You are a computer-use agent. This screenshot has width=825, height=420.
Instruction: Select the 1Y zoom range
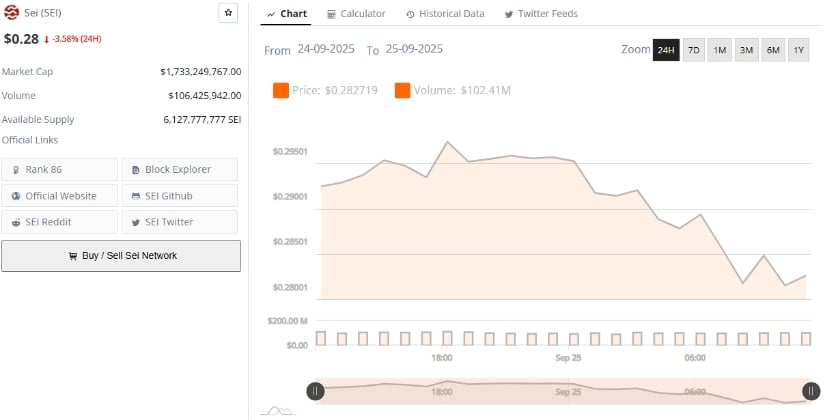798,50
